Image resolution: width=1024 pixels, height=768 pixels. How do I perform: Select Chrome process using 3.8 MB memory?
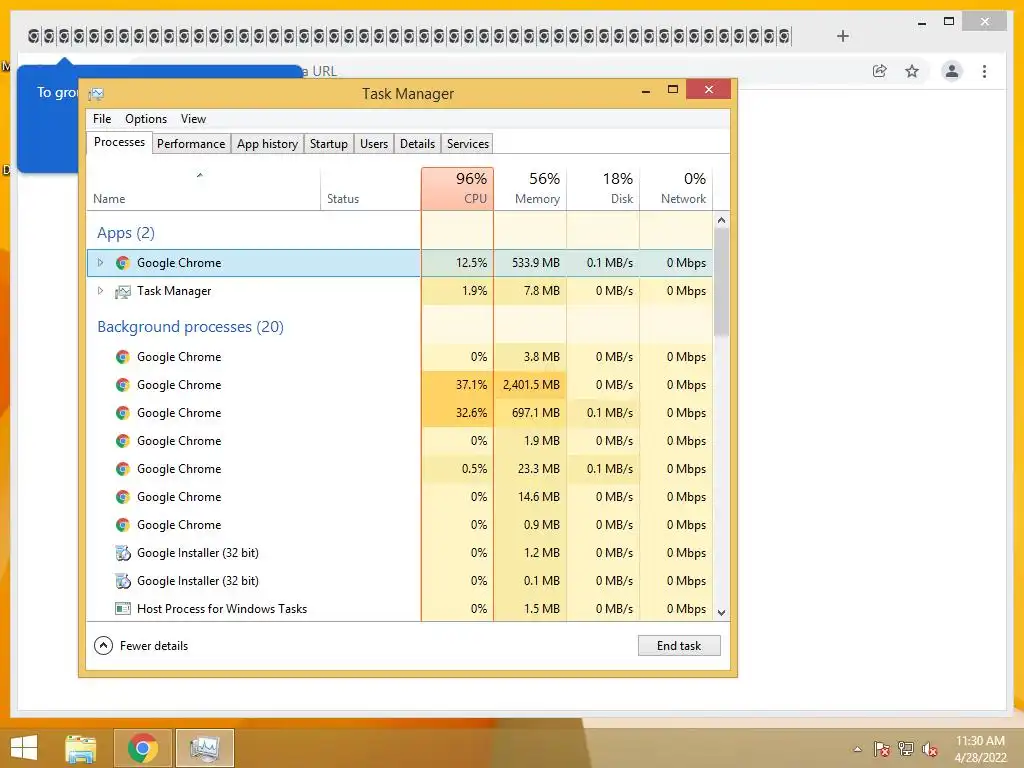[400, 357]
